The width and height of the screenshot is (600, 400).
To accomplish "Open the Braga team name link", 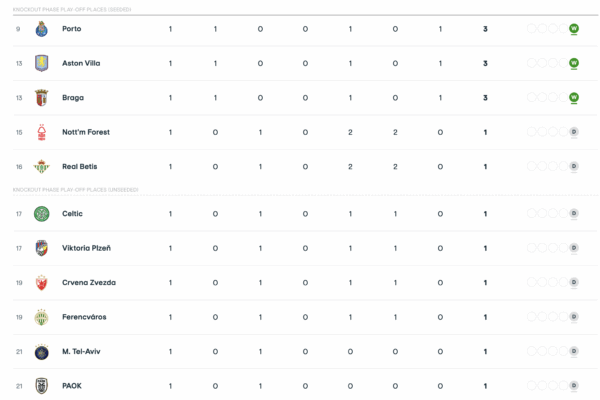I will 73,98.
